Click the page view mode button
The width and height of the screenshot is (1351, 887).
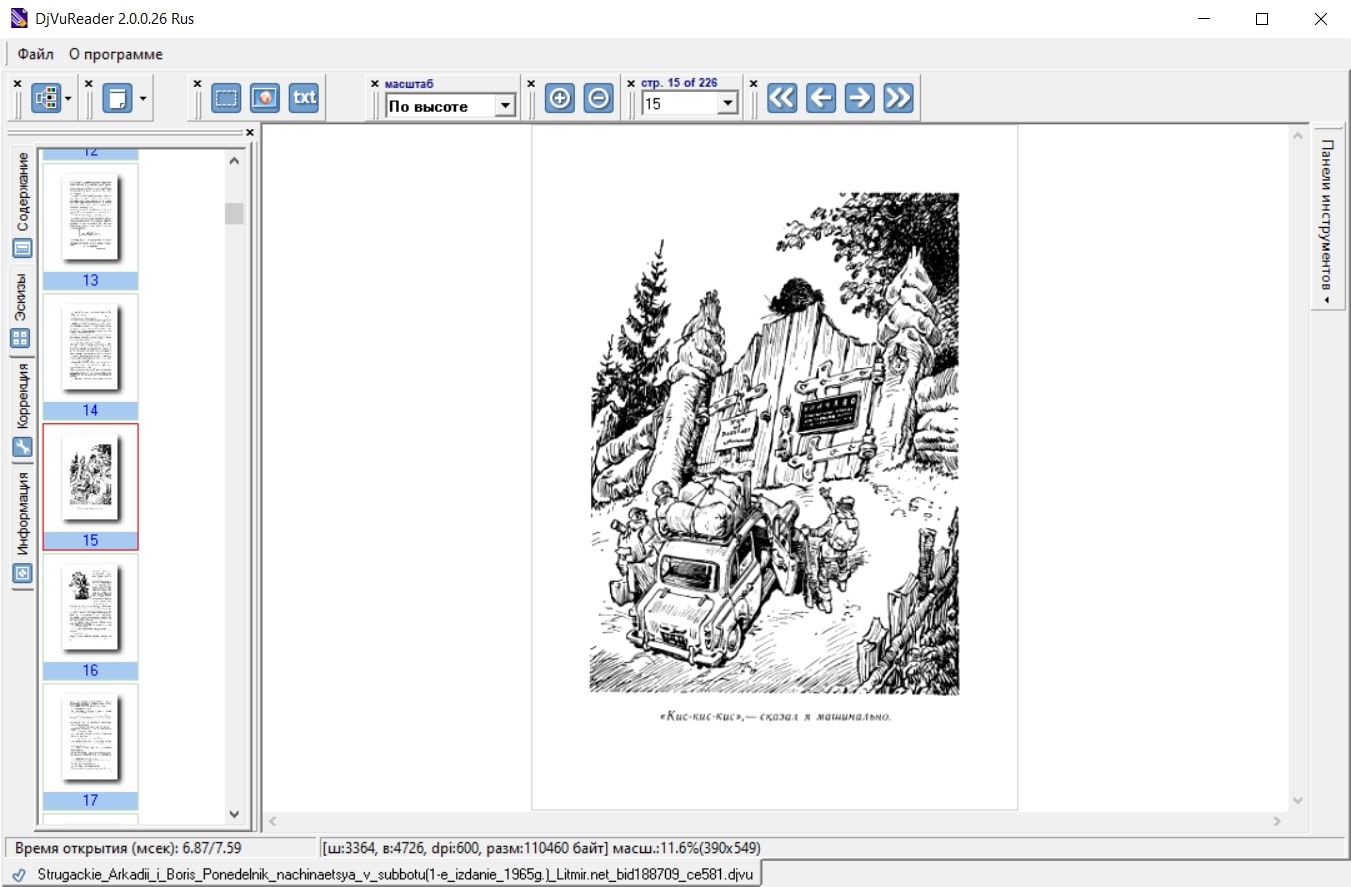point(118,98)
